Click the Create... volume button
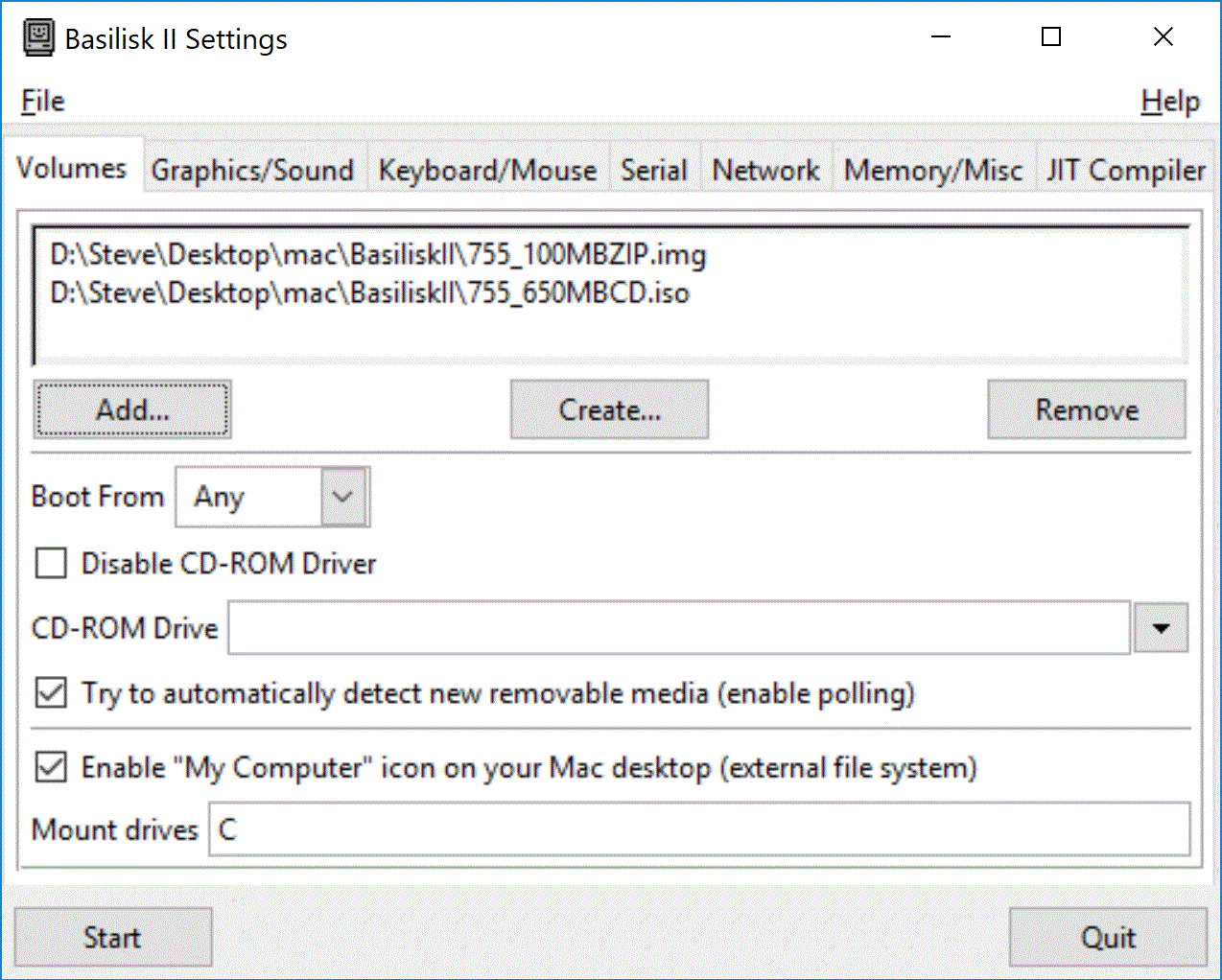Image resolution: width=1222 pixels, height=980 pixels. tap(609, 409)
